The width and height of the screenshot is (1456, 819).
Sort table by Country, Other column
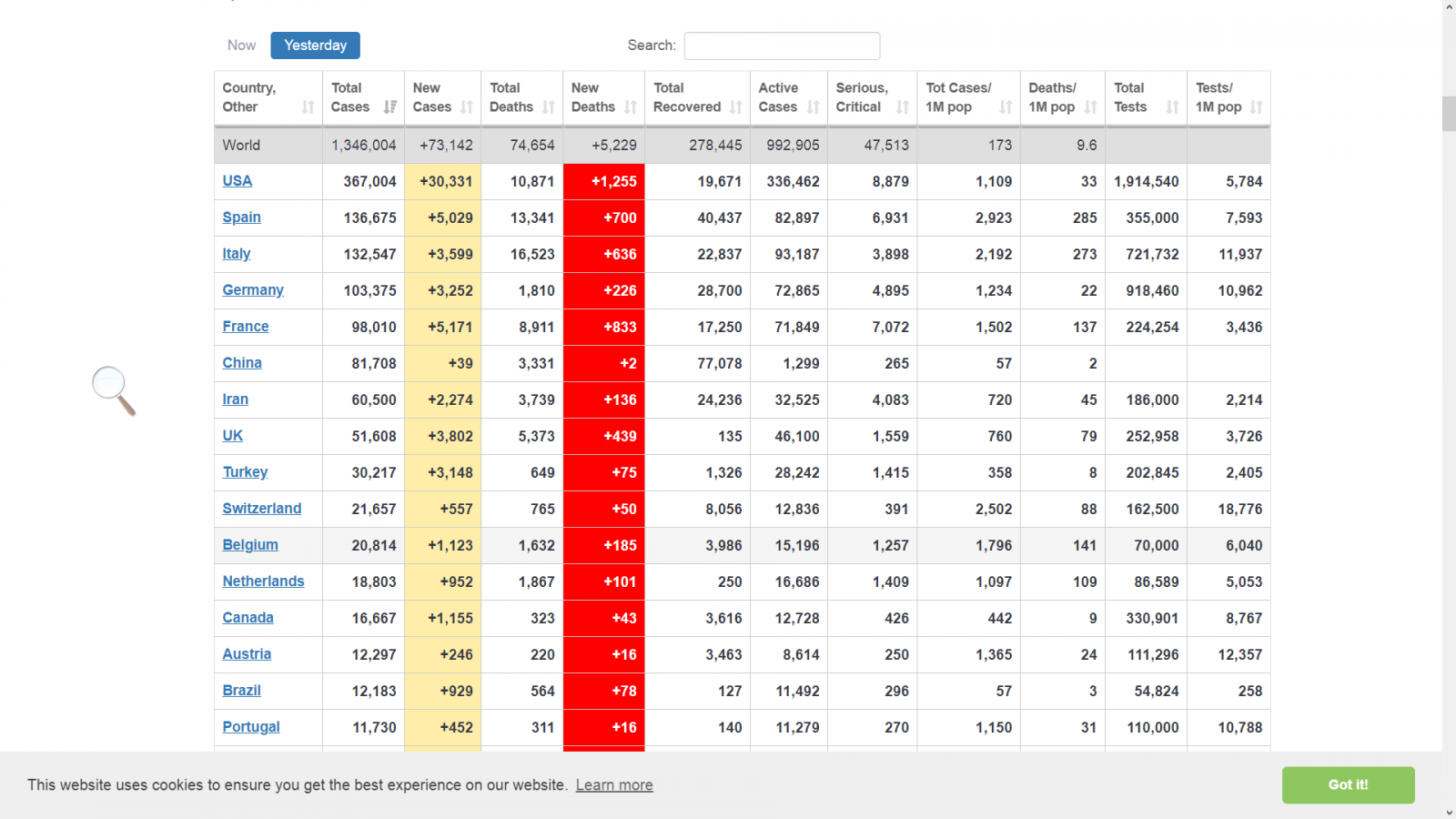point(268,98)
